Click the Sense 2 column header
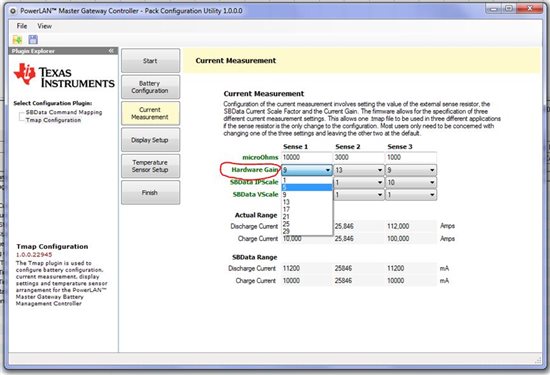This screenshot has height=375, width=550. (x=348, y=147)
